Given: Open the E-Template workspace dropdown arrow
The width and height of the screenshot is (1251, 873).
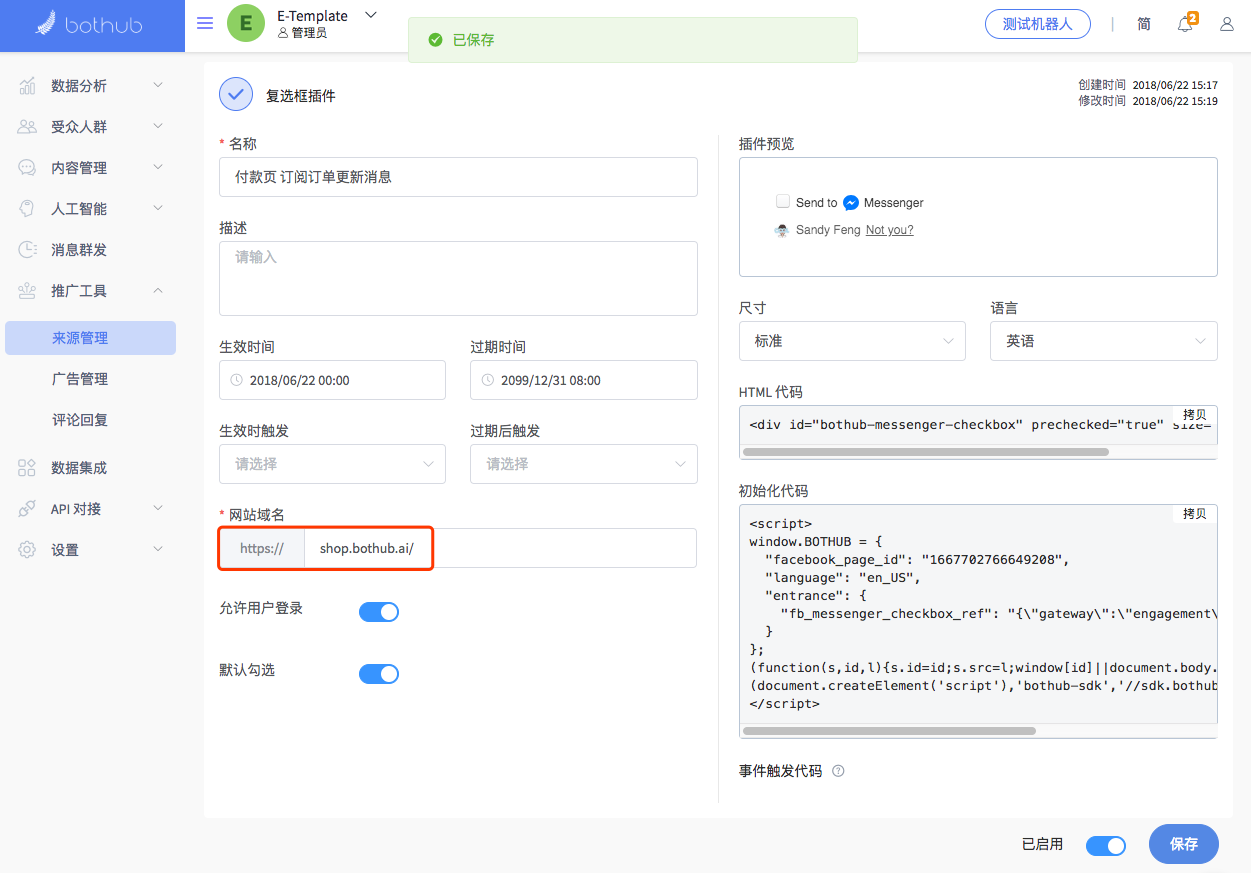Looking at the screenshot, I should click(x=371, y=15).
